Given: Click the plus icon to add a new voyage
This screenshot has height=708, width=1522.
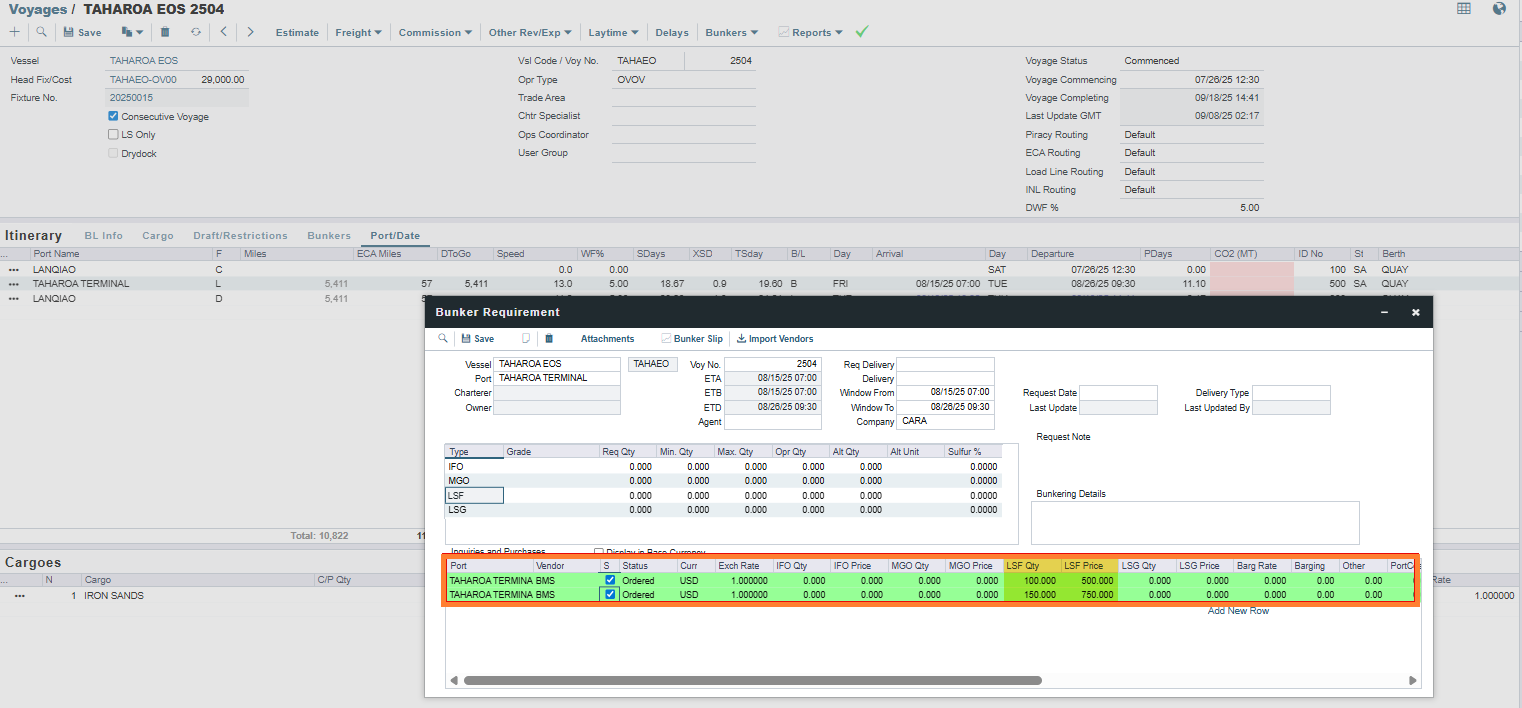Looking at the screenshot, I should point(14,32).
